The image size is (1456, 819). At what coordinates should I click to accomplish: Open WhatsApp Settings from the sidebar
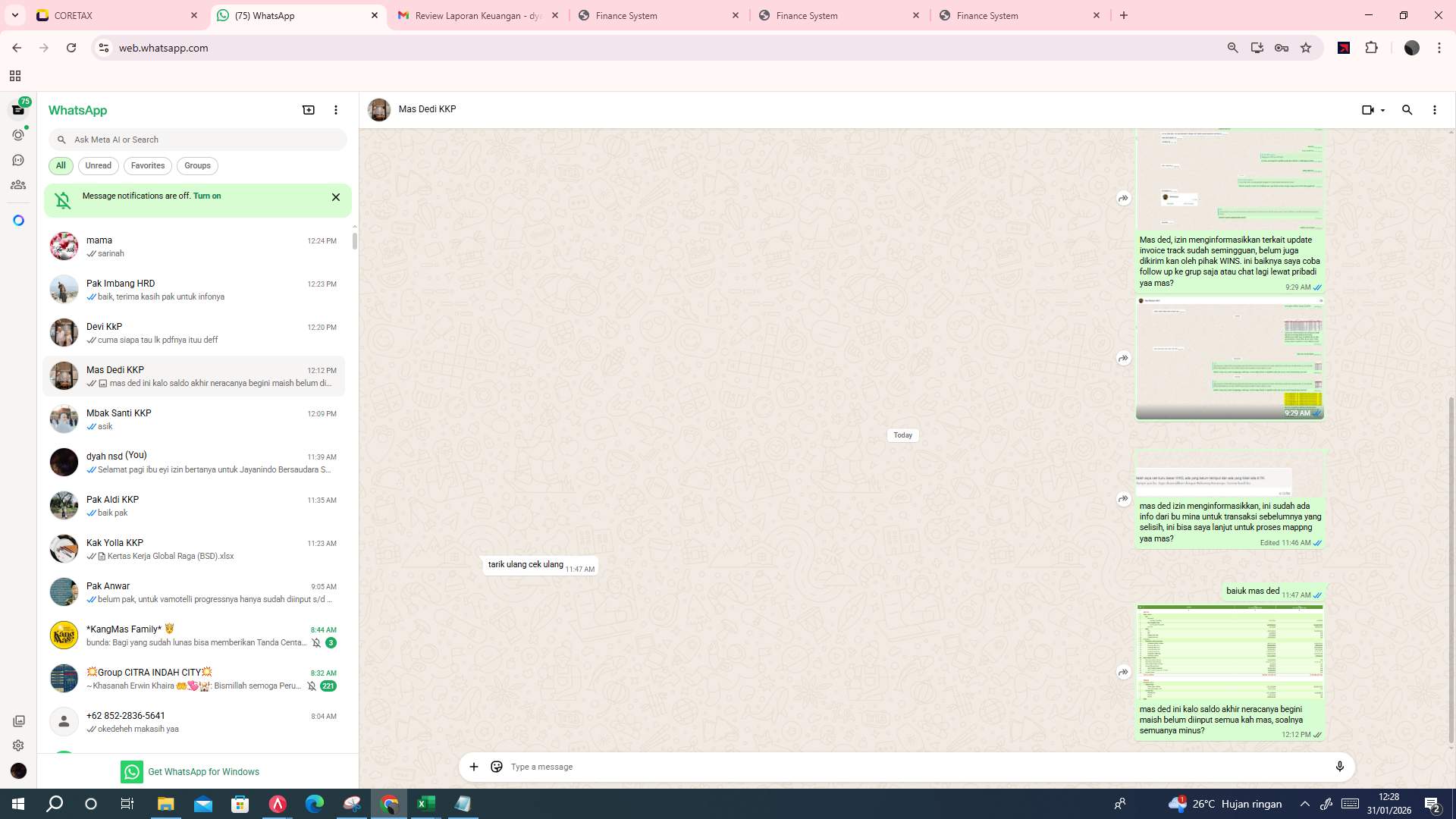(18, 745)
